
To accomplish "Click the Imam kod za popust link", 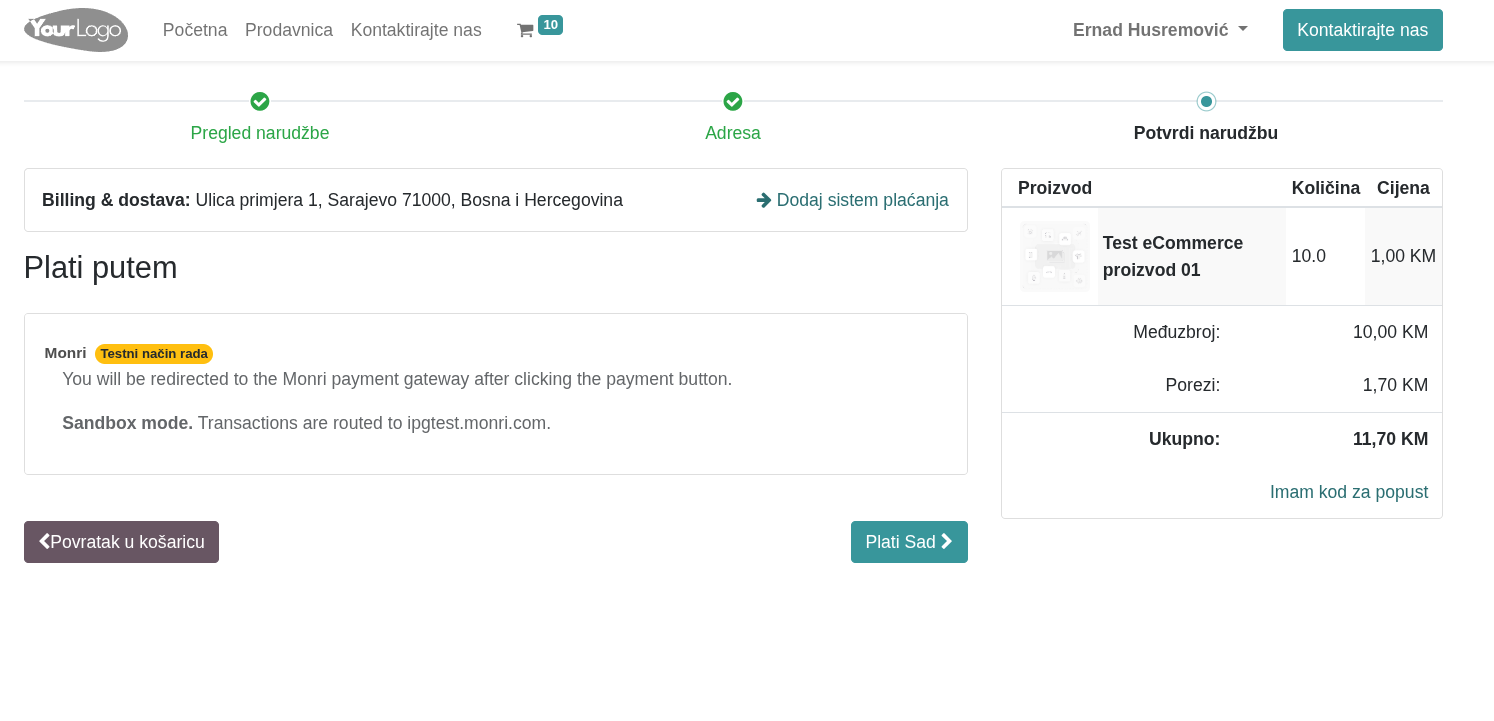I will coord(1348,492).
